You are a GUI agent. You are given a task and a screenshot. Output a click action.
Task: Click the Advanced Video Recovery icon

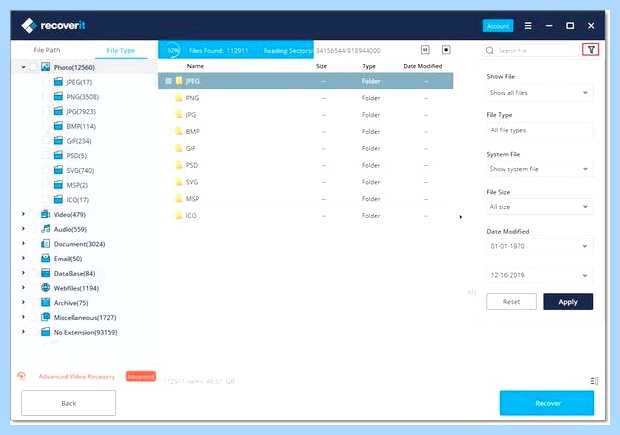click(x=21, y=376)
